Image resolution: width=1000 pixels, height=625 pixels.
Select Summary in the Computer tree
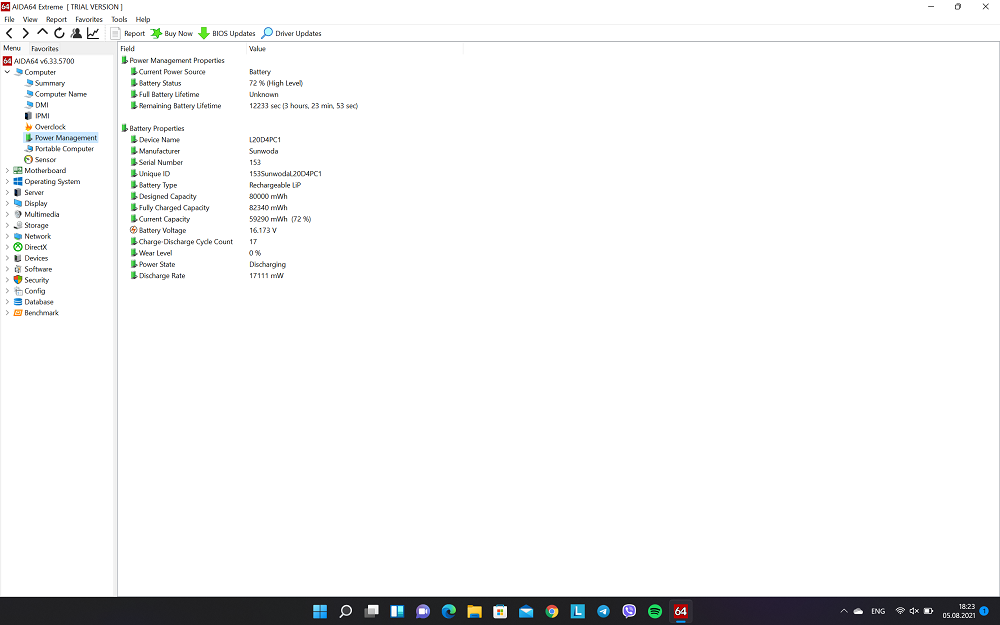pos(50,83)
